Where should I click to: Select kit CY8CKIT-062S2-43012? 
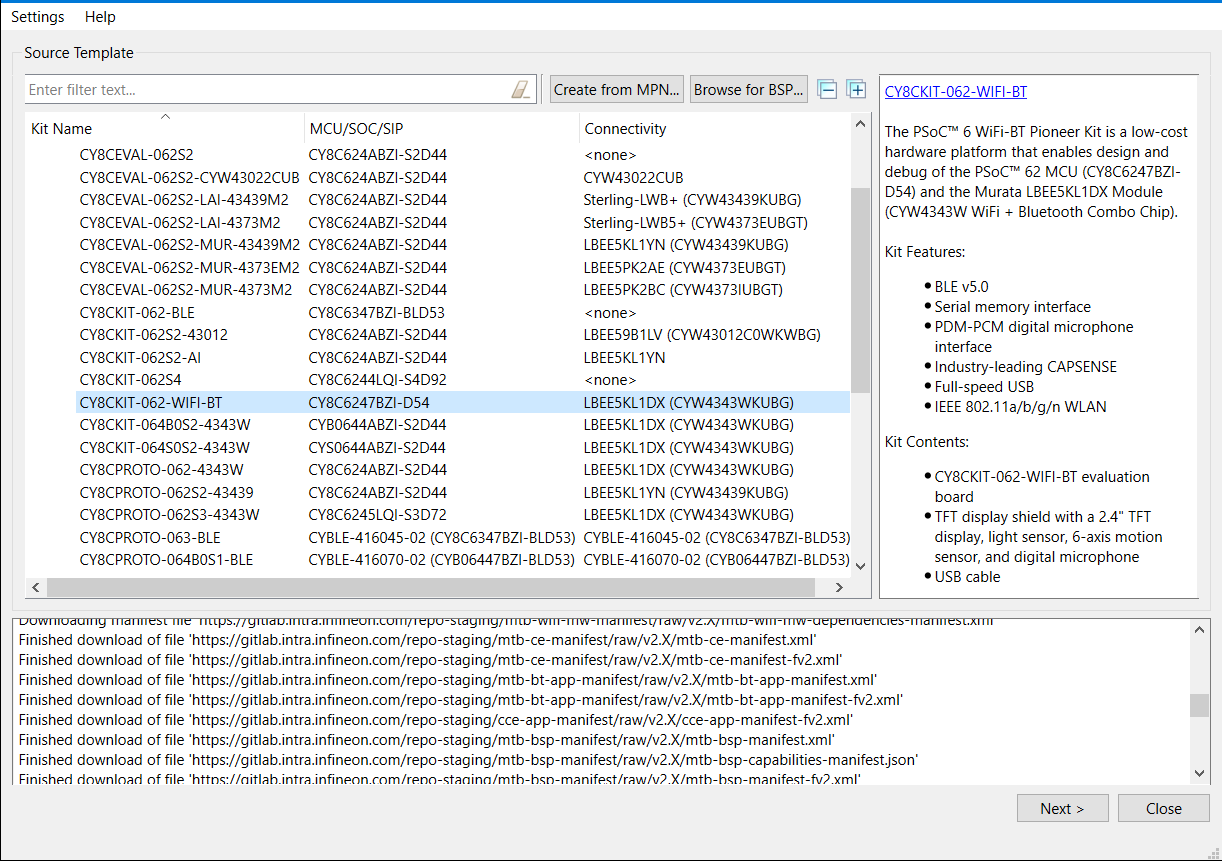pos(153,335)
